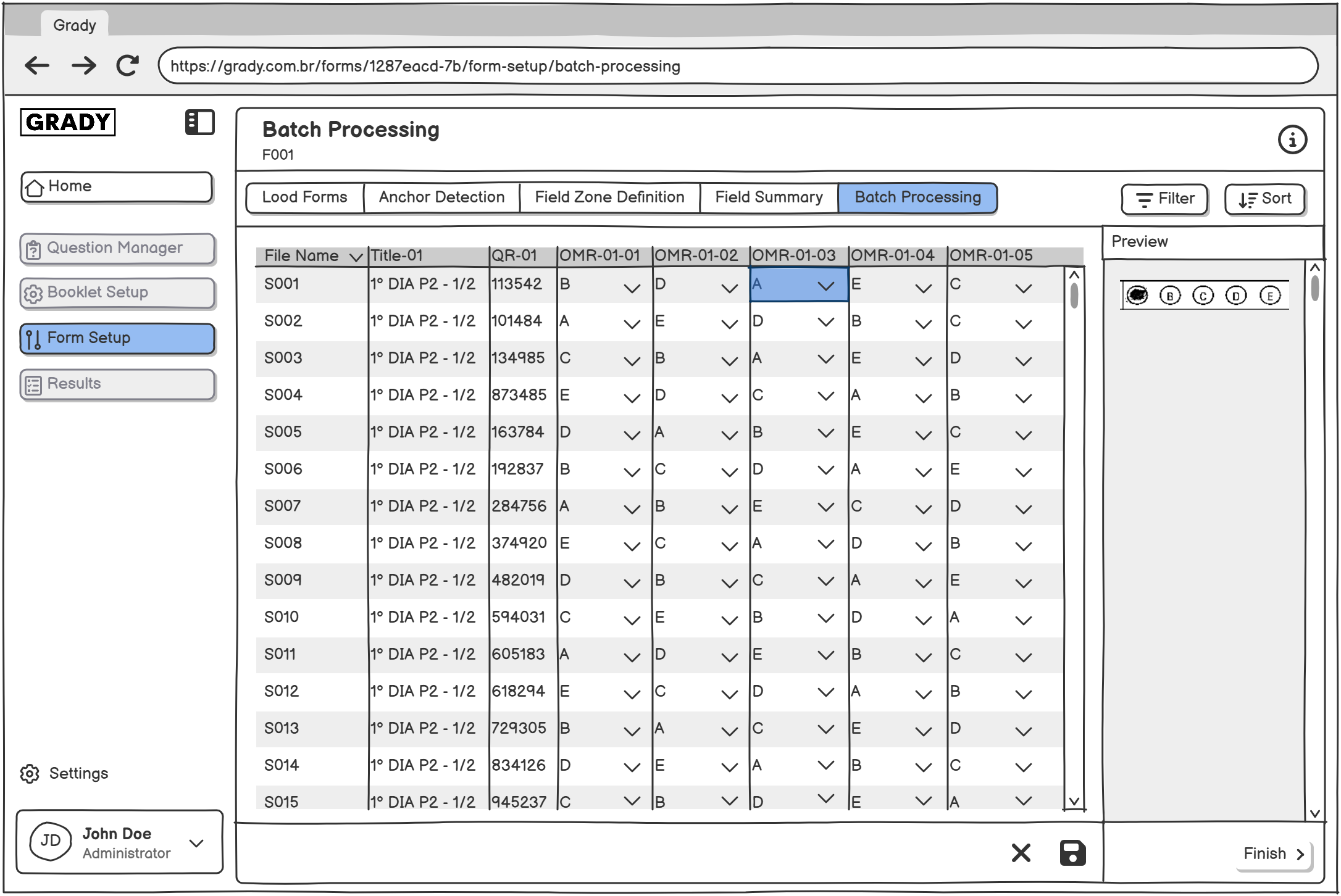Open the Anchor Detection tab
This screenshot has height=896, width=1341.
441,197
